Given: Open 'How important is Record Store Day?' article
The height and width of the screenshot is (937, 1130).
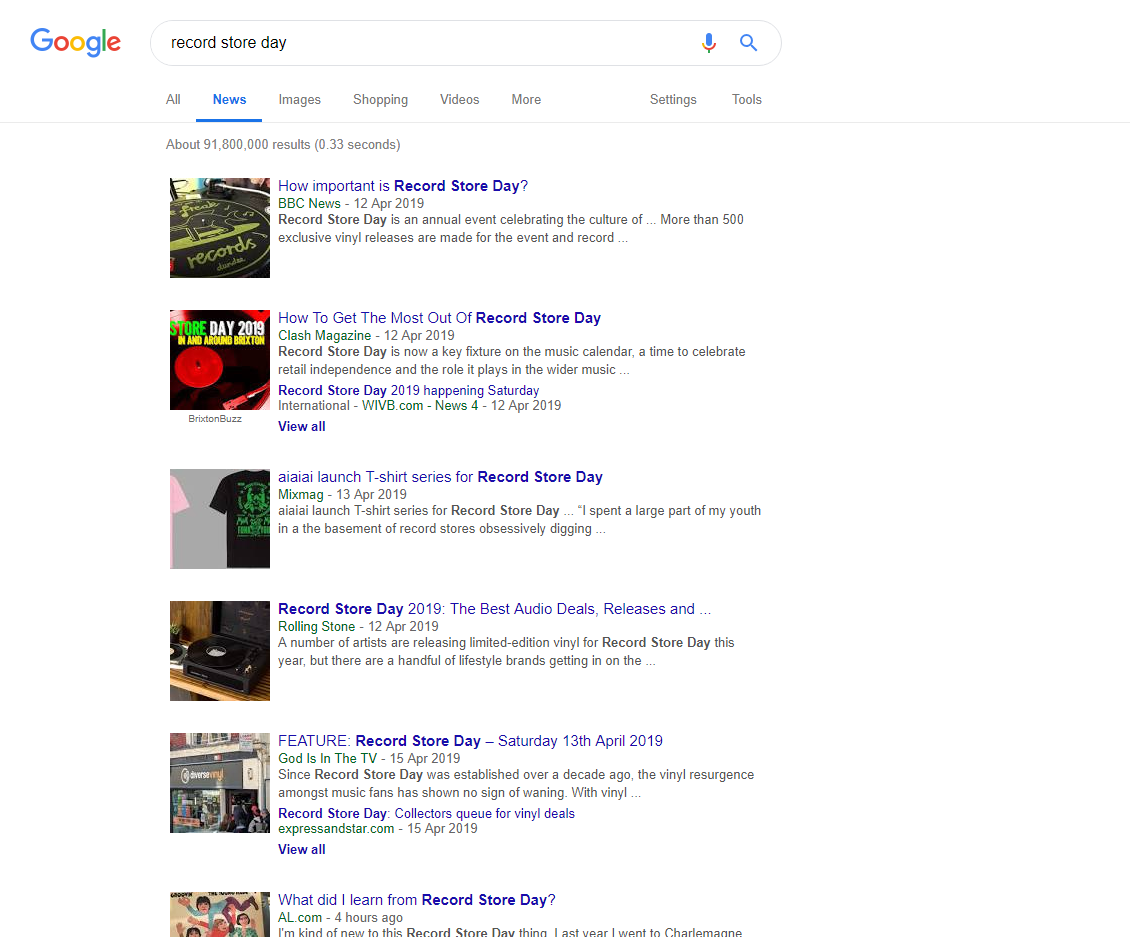Looking at the screenshot, I should click(x=403, y=186).
